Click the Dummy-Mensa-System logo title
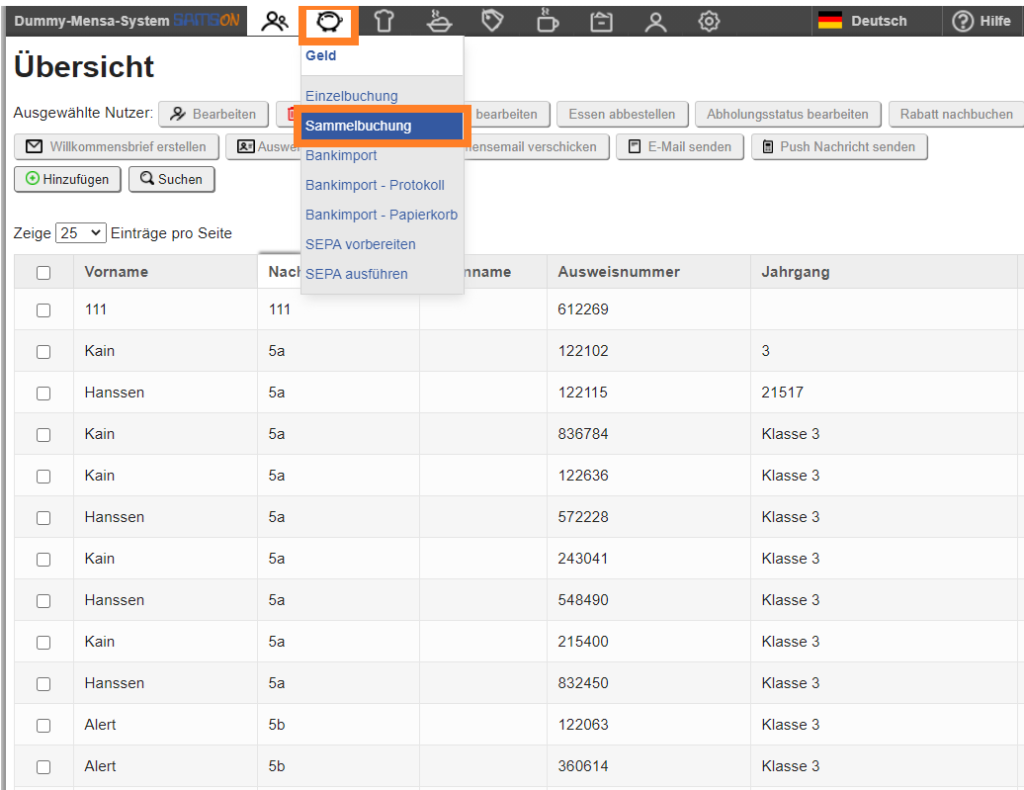Image resolution: width=1024 pixels, height=790 pixels. tap(127, 21)
